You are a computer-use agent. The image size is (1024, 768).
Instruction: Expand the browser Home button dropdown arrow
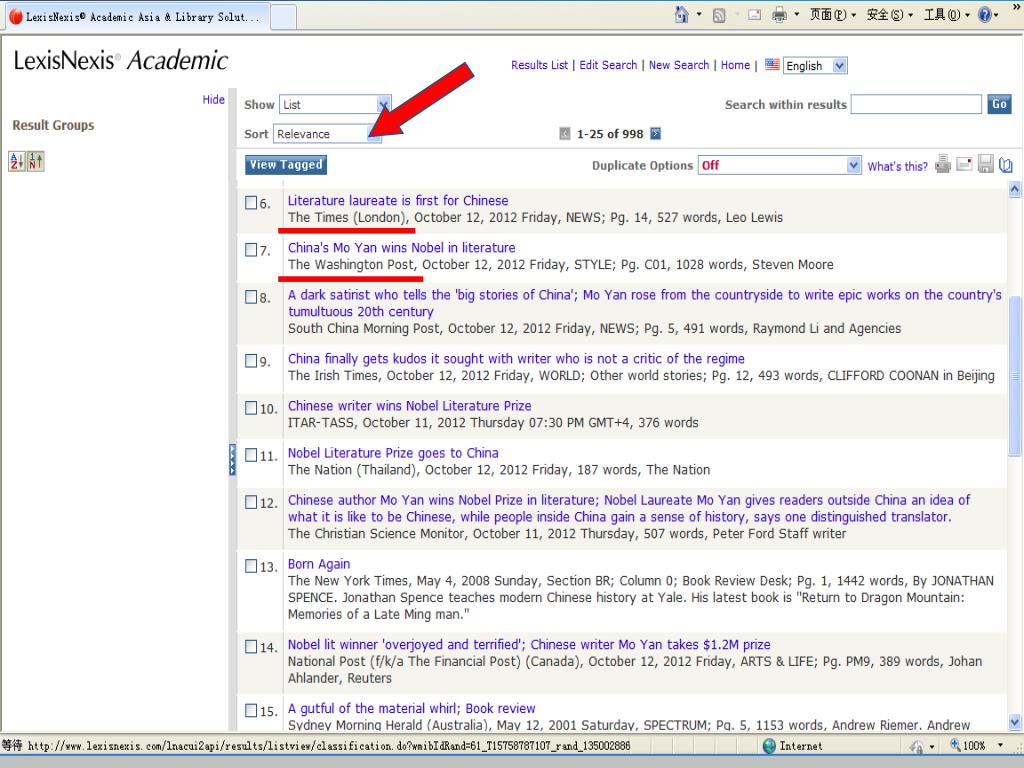[699, 14]
